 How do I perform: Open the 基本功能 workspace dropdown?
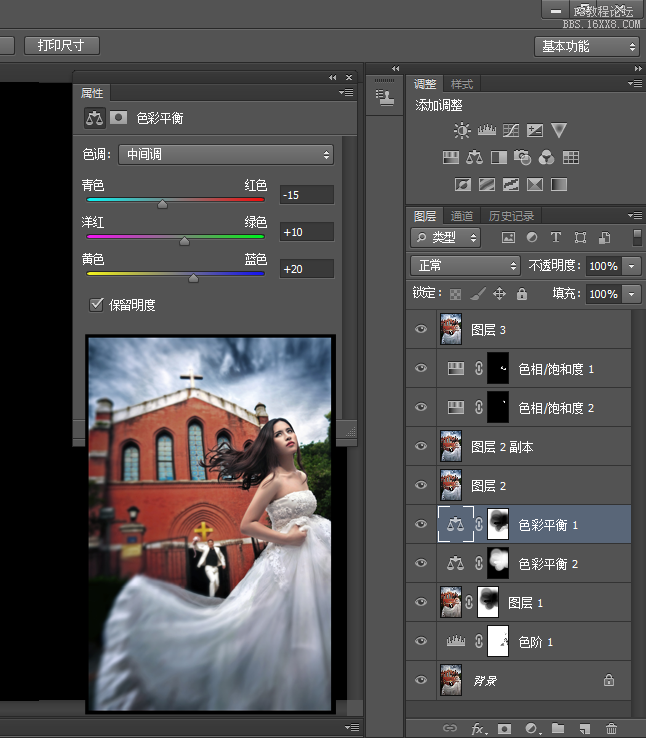click(587, 47)
